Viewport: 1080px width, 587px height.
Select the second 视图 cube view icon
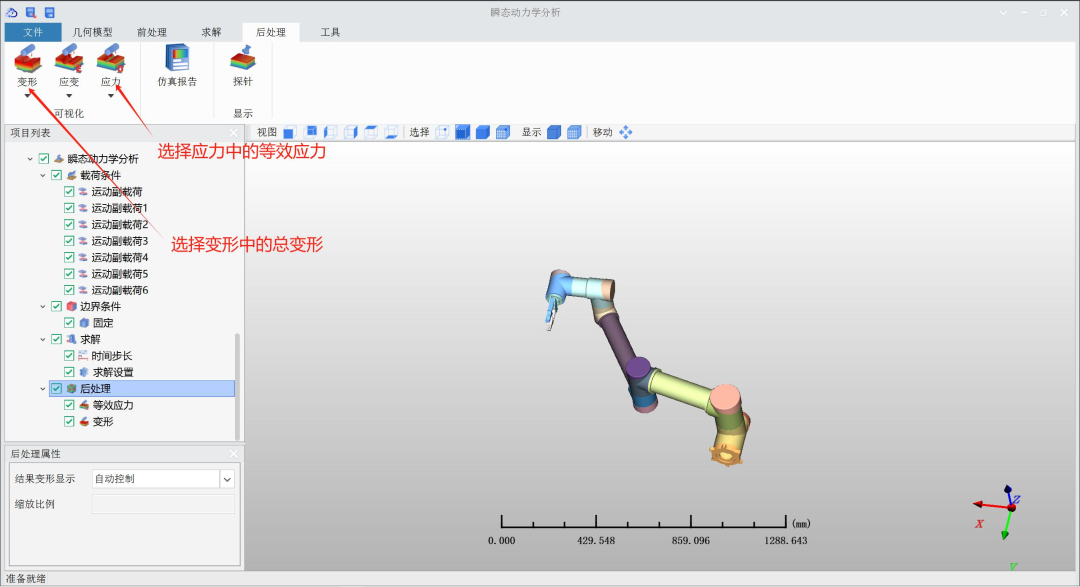[311, 132]
